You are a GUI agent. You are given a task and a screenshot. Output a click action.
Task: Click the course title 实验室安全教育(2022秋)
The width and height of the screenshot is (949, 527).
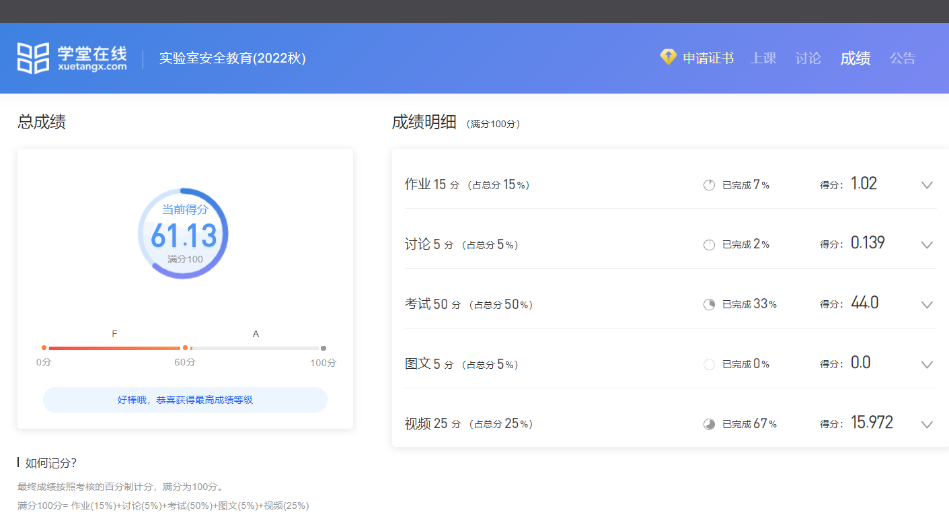click(232, 58)
